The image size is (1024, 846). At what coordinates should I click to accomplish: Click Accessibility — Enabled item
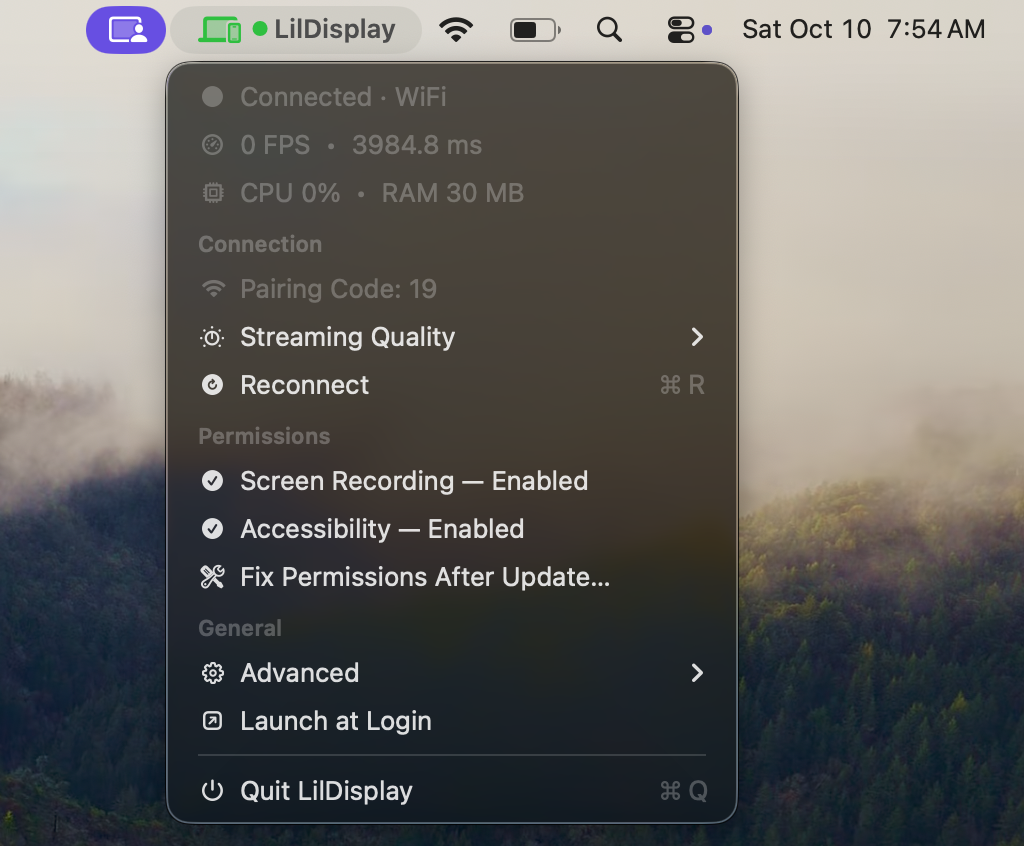point(452,529)
